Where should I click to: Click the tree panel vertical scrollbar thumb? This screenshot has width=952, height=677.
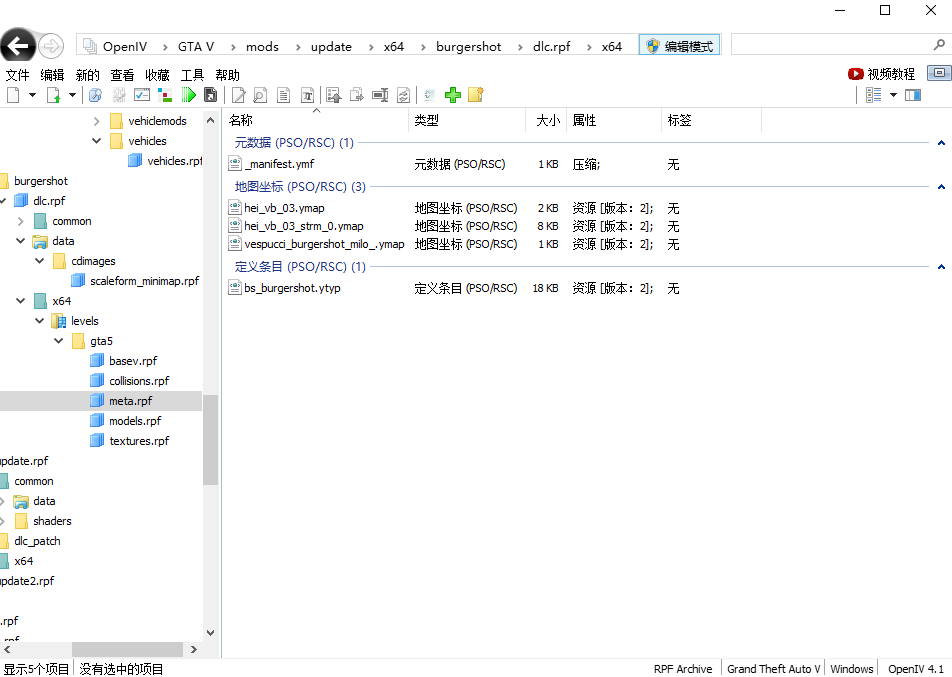point(210,440)
